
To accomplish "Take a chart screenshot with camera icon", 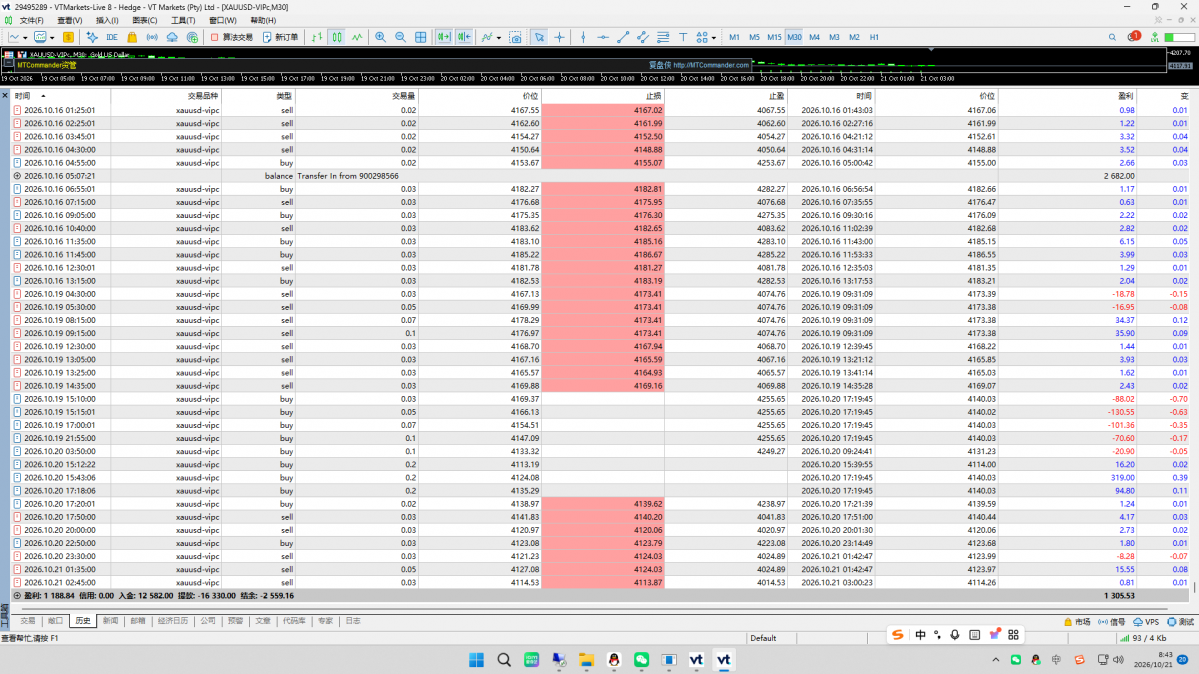I will point(516,37).
